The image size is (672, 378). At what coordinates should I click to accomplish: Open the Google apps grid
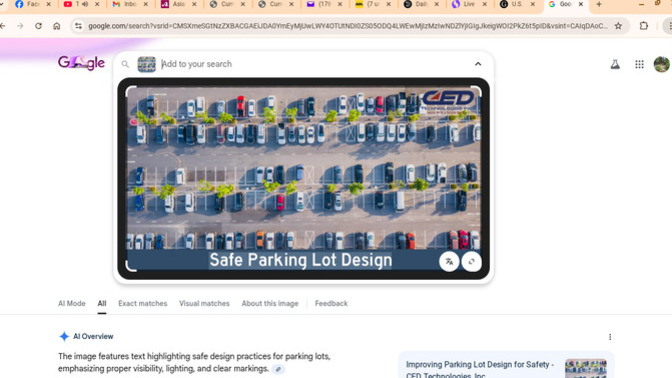pos(639,64)
